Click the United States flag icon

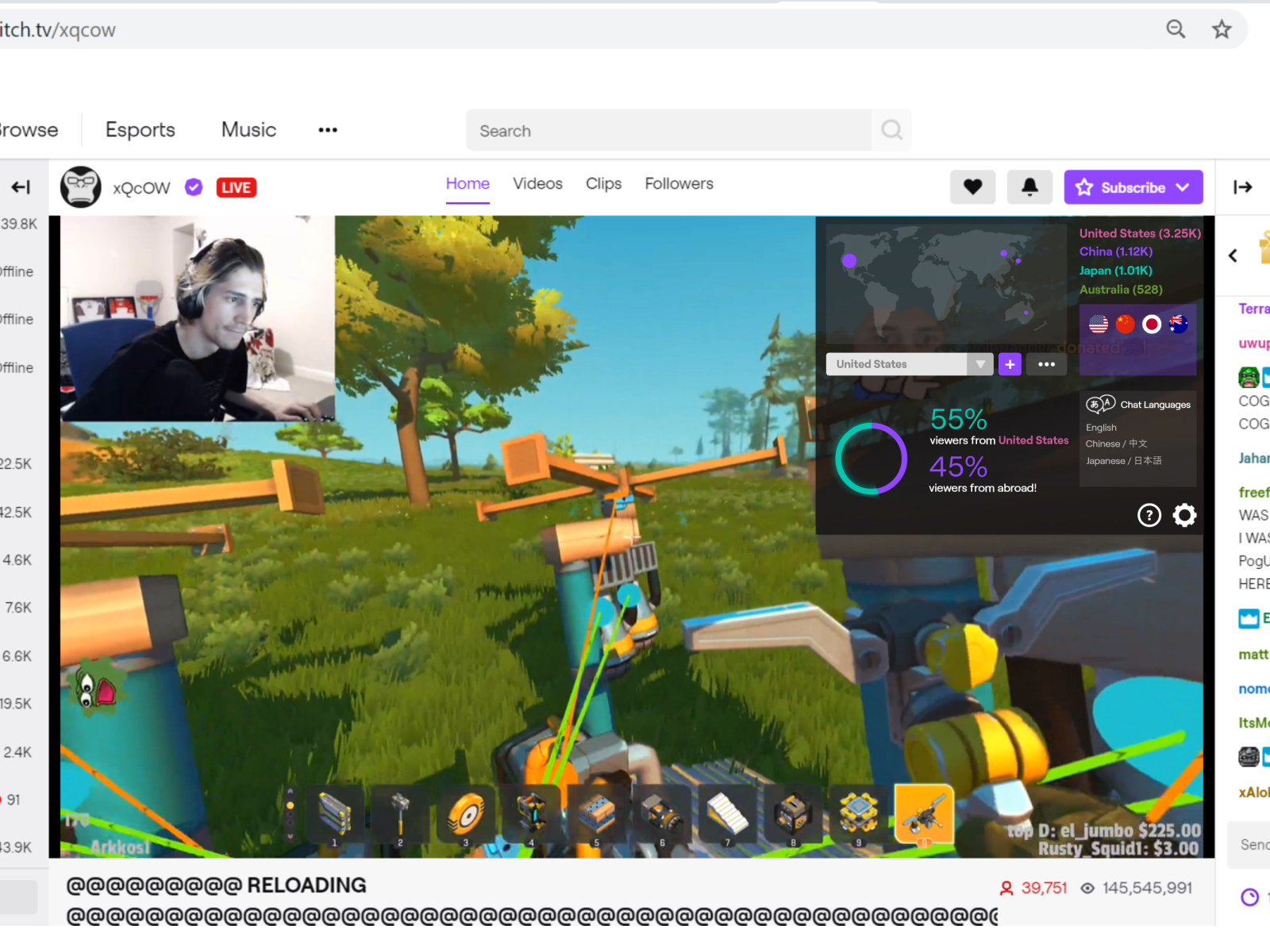1098,324
